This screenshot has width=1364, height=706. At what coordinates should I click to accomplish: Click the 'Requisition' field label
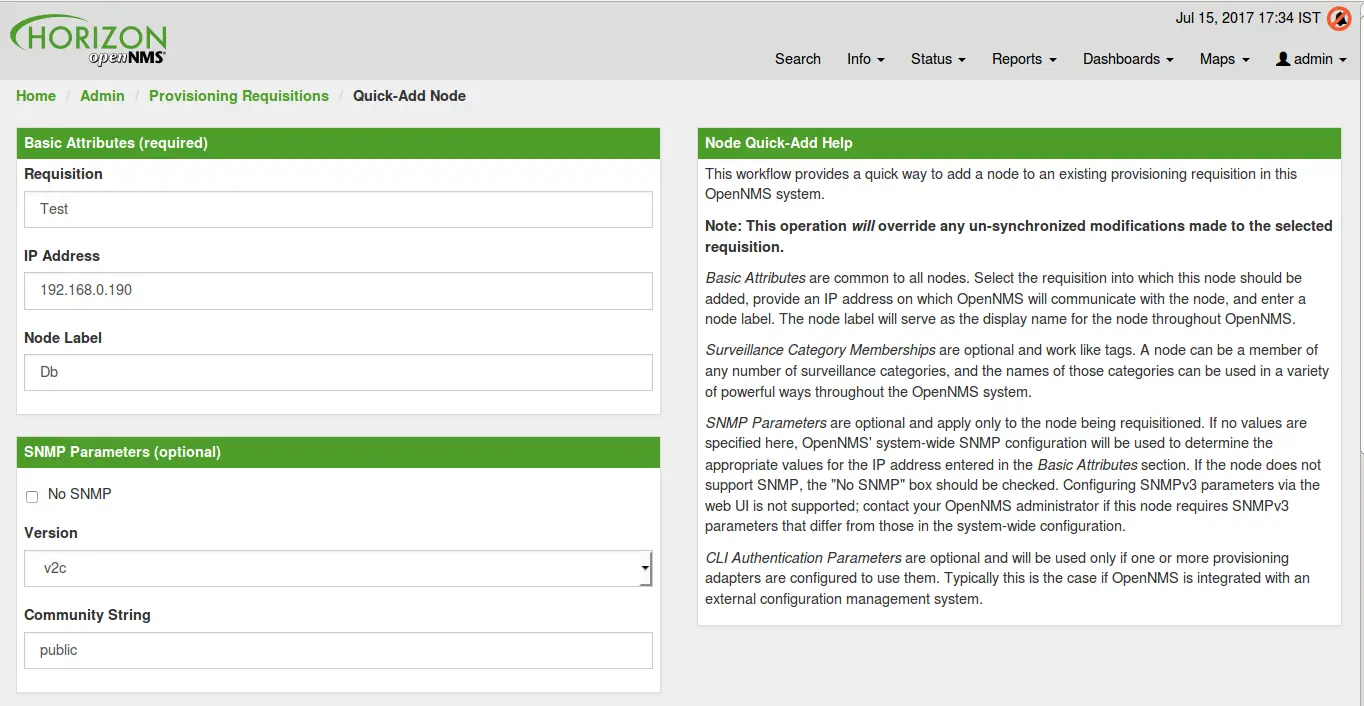63,174
